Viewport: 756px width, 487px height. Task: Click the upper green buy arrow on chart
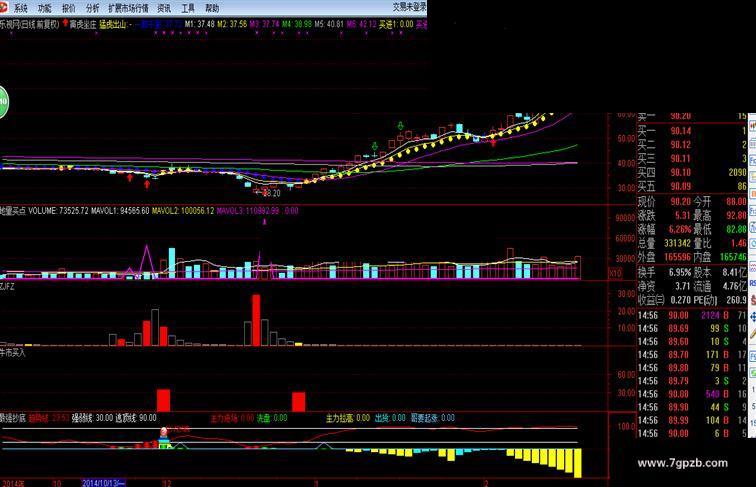(x=400, y=126)
